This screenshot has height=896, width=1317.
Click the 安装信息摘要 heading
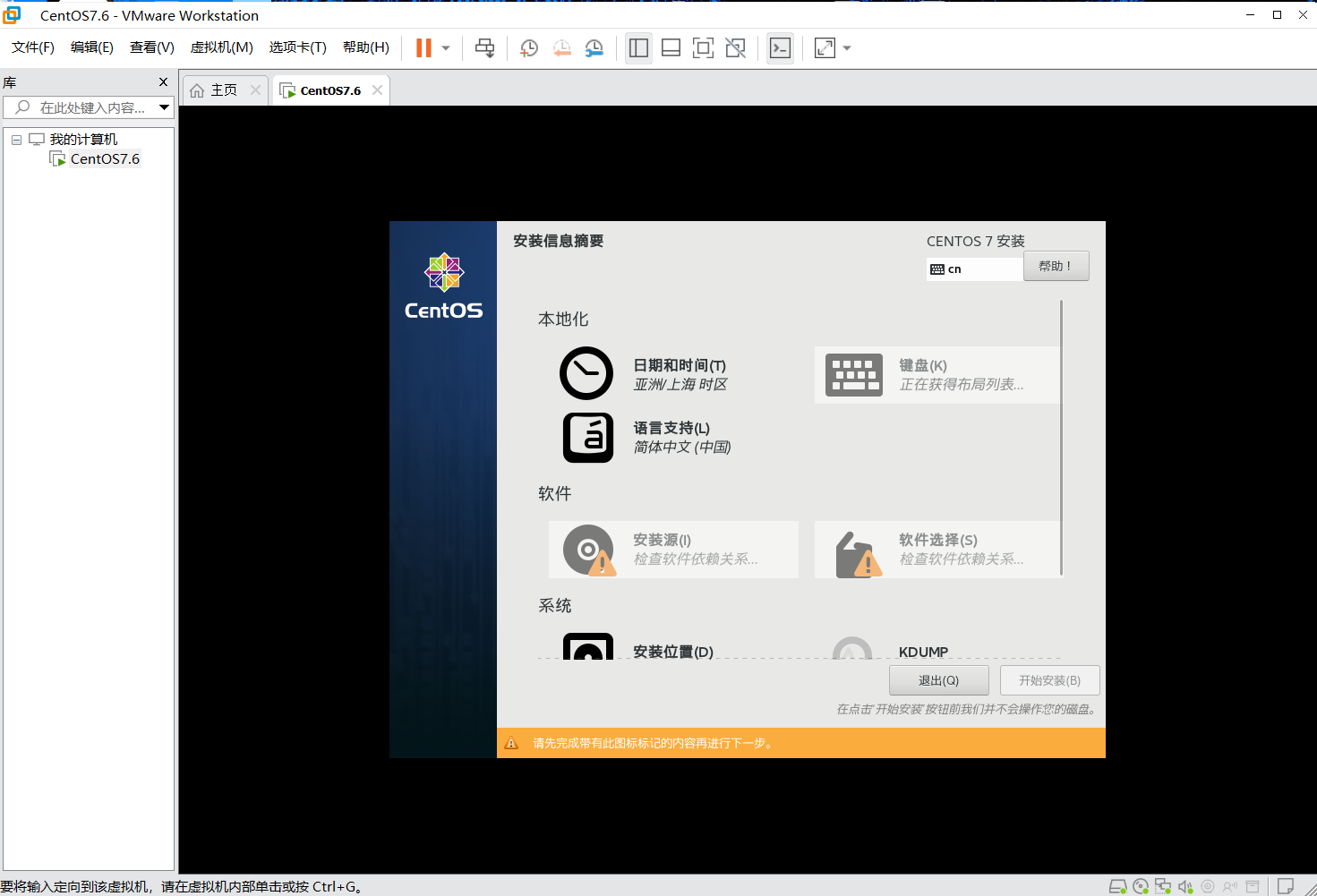tap(559, 241)
